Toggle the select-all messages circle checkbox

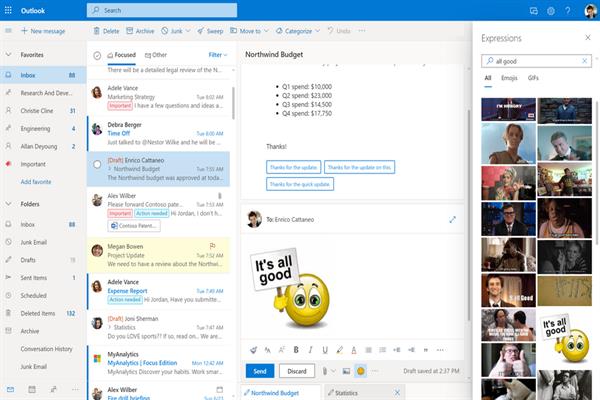click(97, 55)
